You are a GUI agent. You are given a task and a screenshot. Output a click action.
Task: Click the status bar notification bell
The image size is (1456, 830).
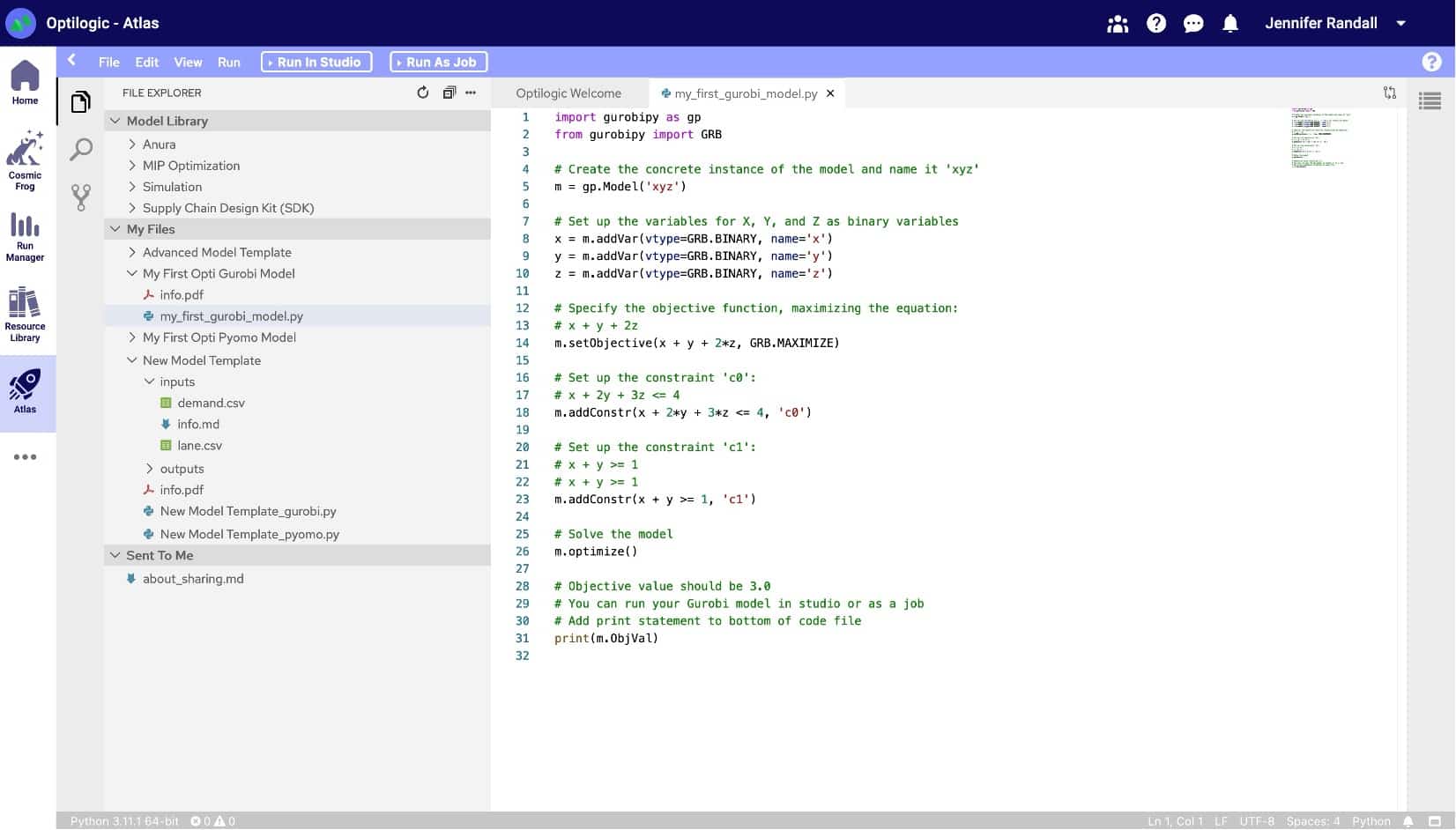click(1408, 821)
